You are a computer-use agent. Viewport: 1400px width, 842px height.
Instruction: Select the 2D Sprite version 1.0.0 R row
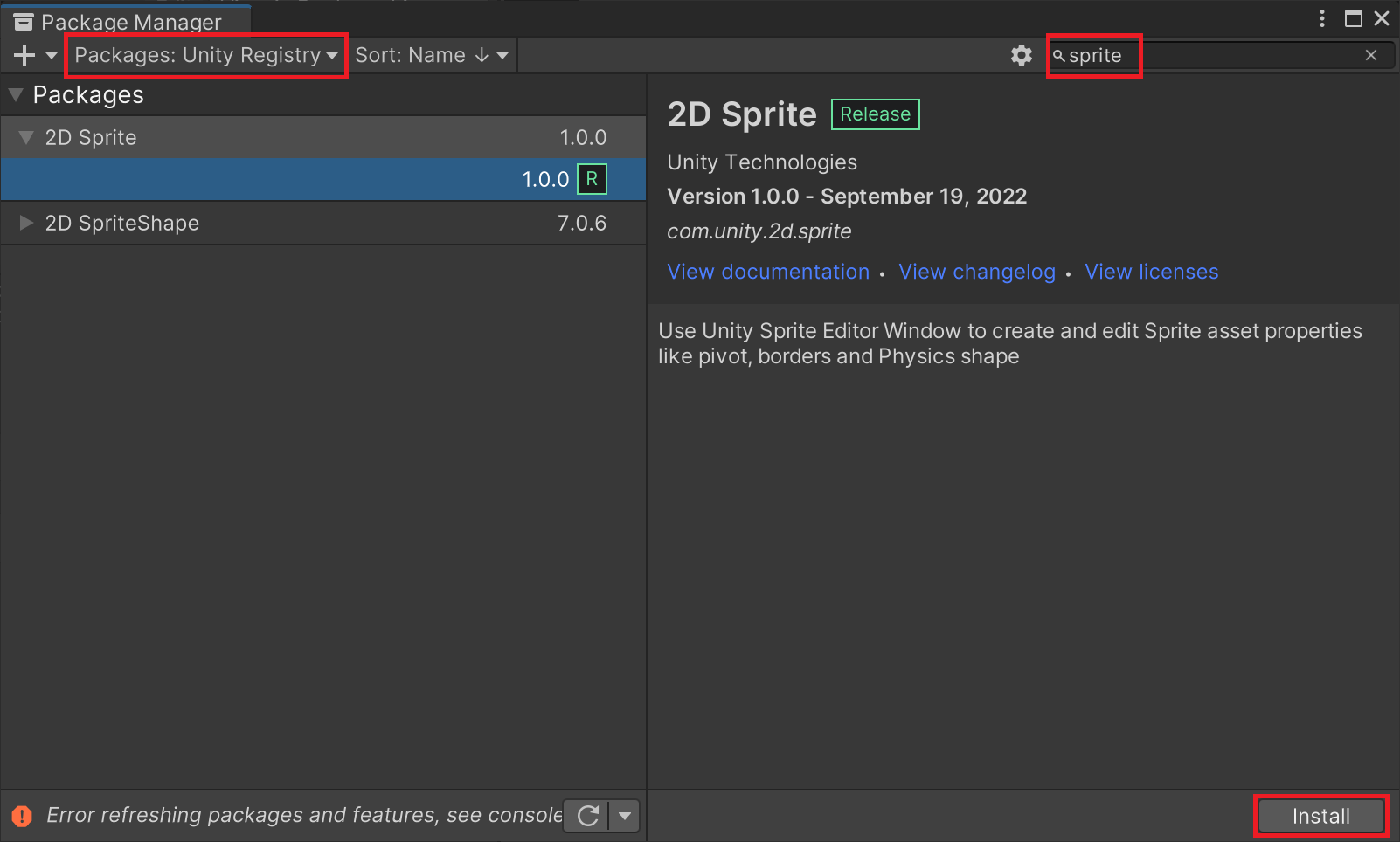point(323,179)
